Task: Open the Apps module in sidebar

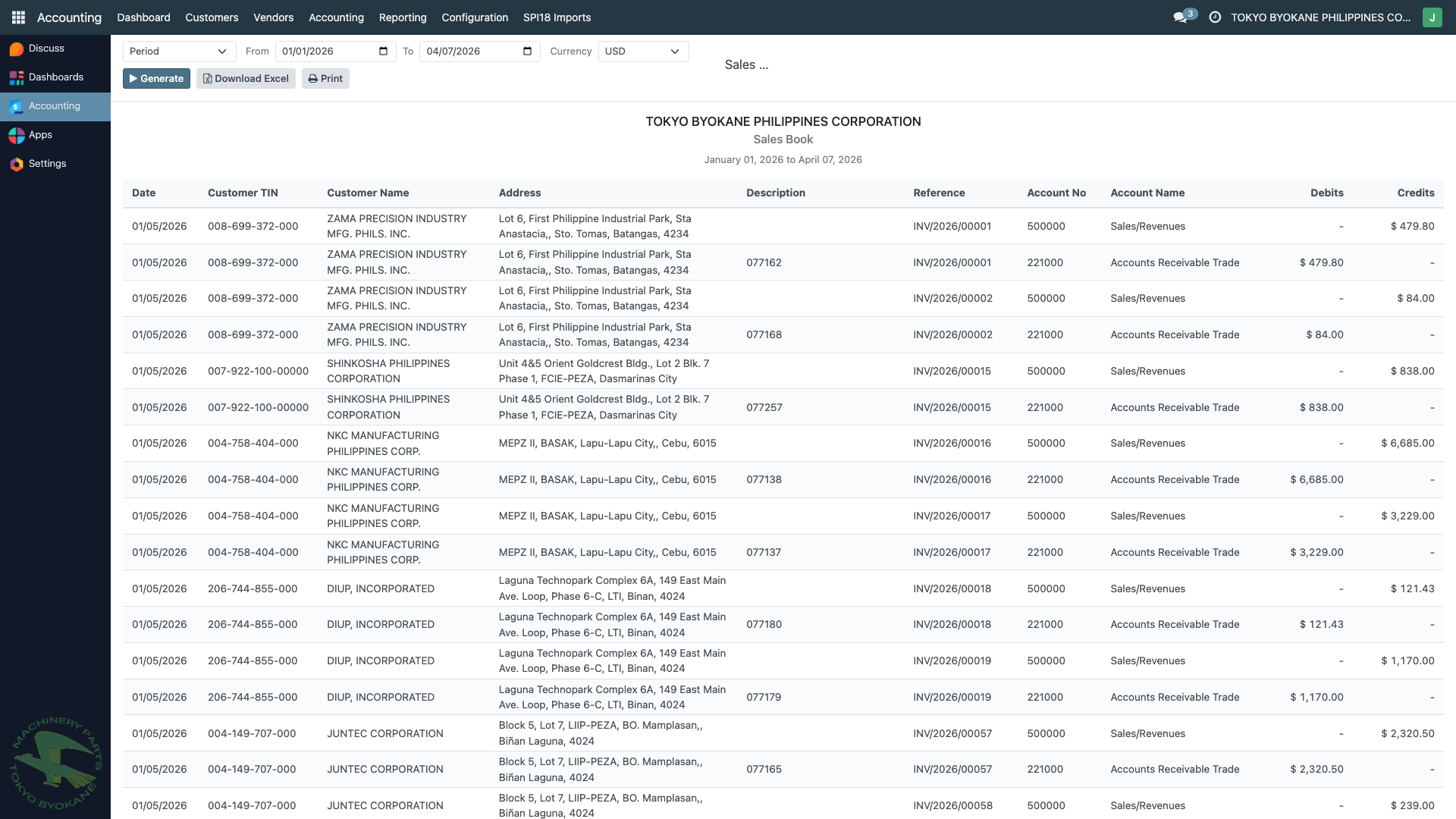Action: [x=40, y=135]
